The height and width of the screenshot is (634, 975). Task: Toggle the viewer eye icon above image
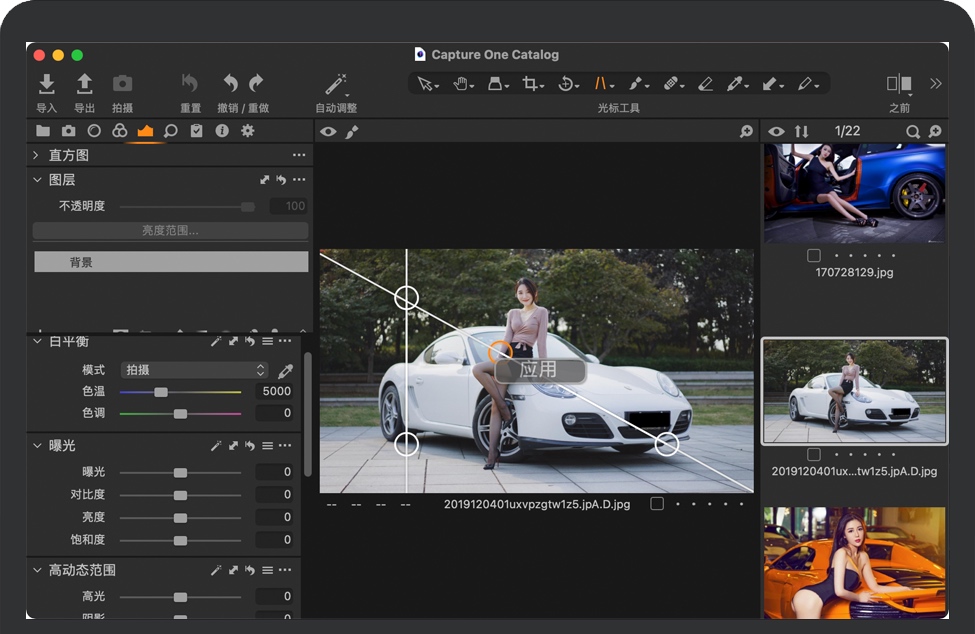(329, 132)
